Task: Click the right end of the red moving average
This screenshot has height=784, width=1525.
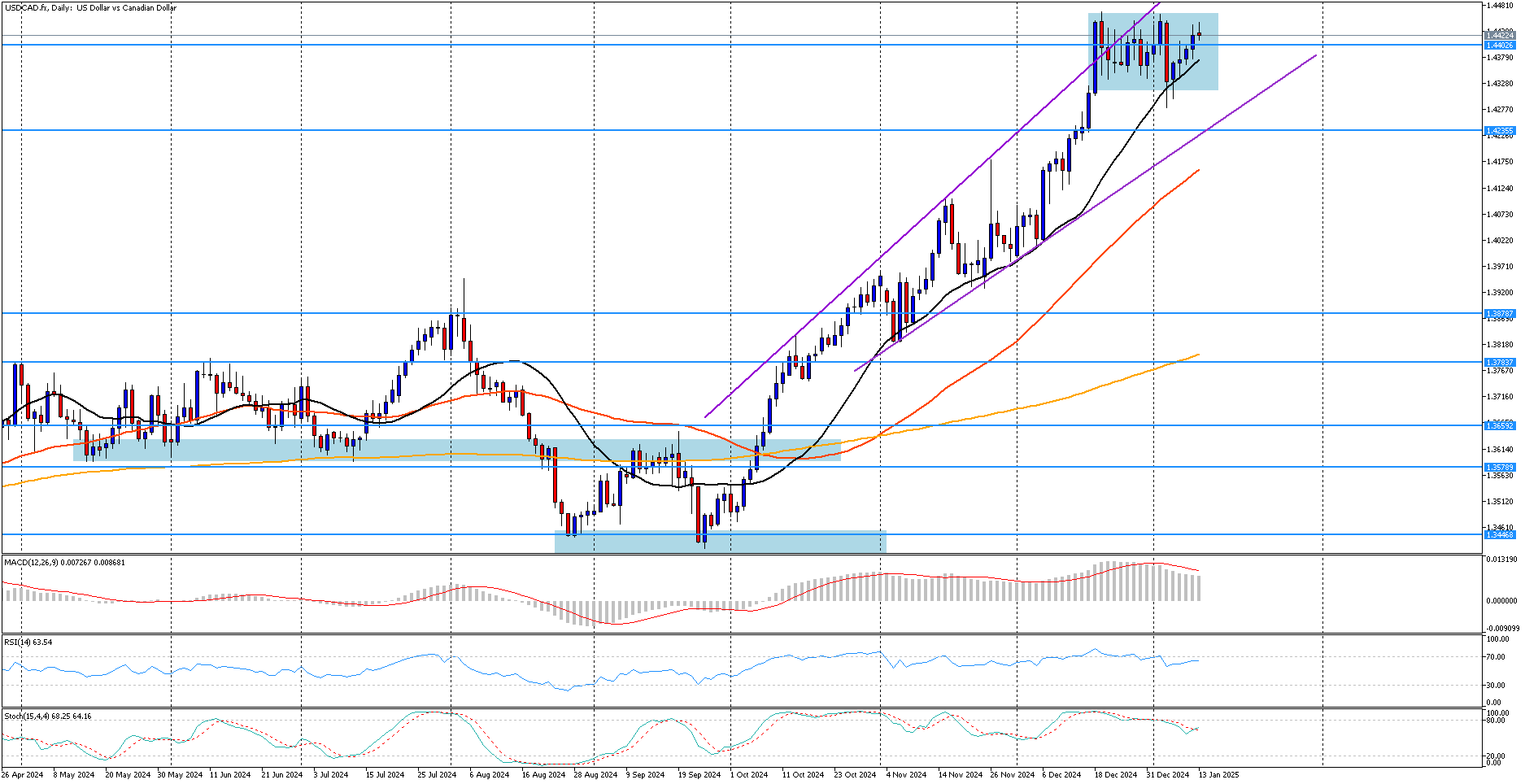Action: (1197, 171)
